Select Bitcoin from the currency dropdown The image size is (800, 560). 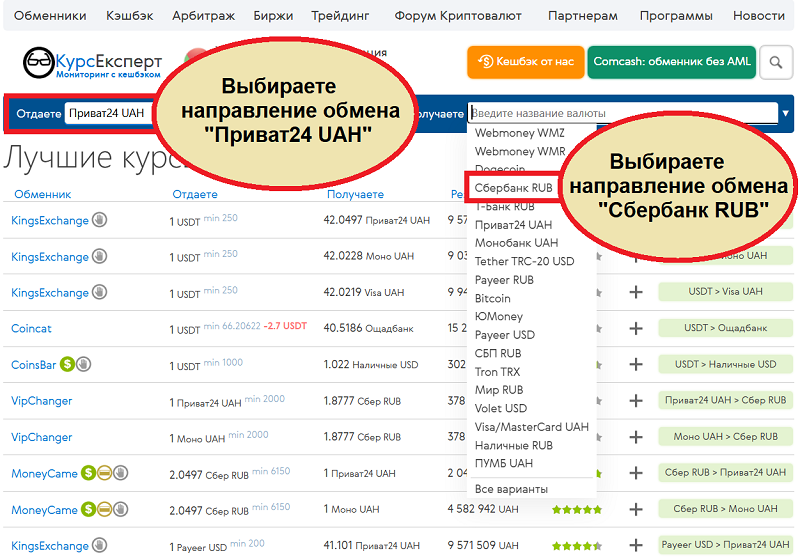[492, 298]
